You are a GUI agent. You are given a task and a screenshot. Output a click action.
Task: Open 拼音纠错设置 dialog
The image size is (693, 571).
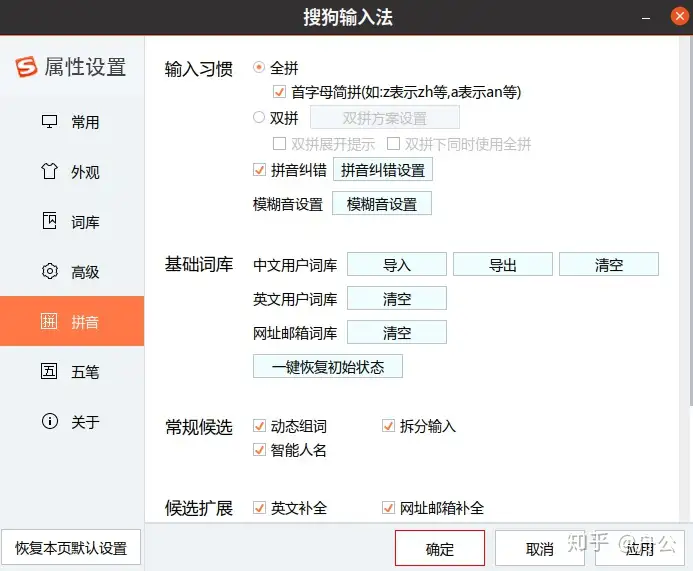click(383, 170)
